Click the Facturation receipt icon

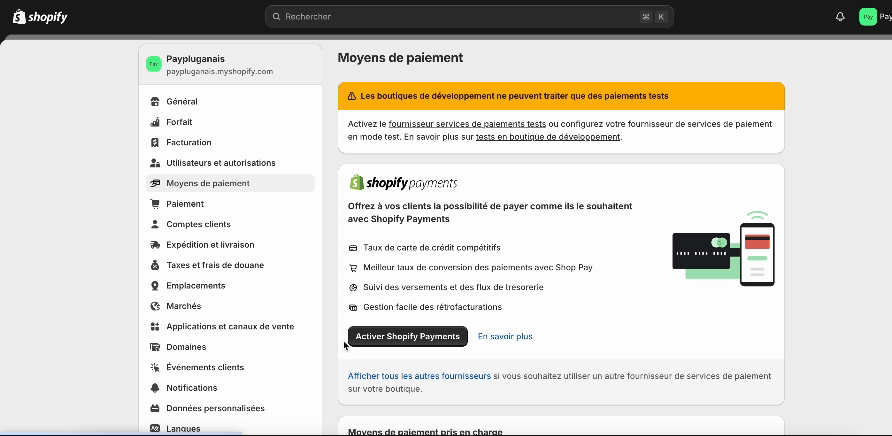pos(154,142)
